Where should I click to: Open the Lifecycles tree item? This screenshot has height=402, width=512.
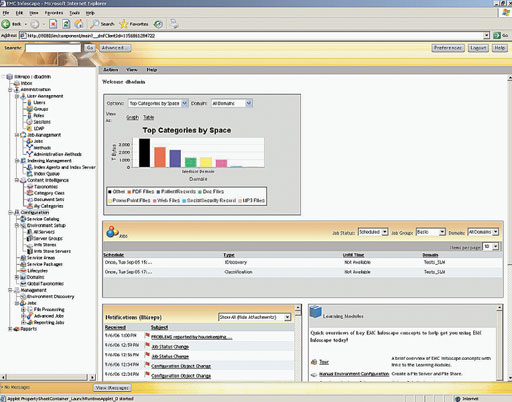(37, 271)
